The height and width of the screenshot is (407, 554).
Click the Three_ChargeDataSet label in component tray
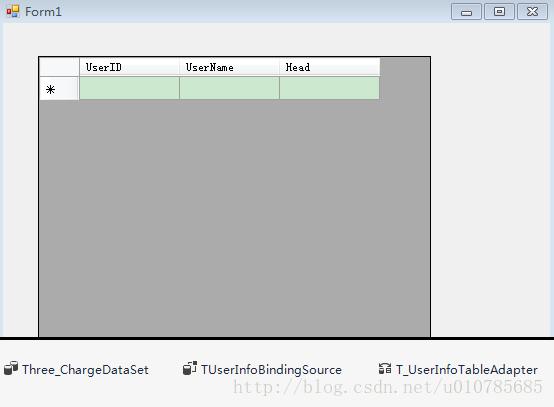click(85, 370)
